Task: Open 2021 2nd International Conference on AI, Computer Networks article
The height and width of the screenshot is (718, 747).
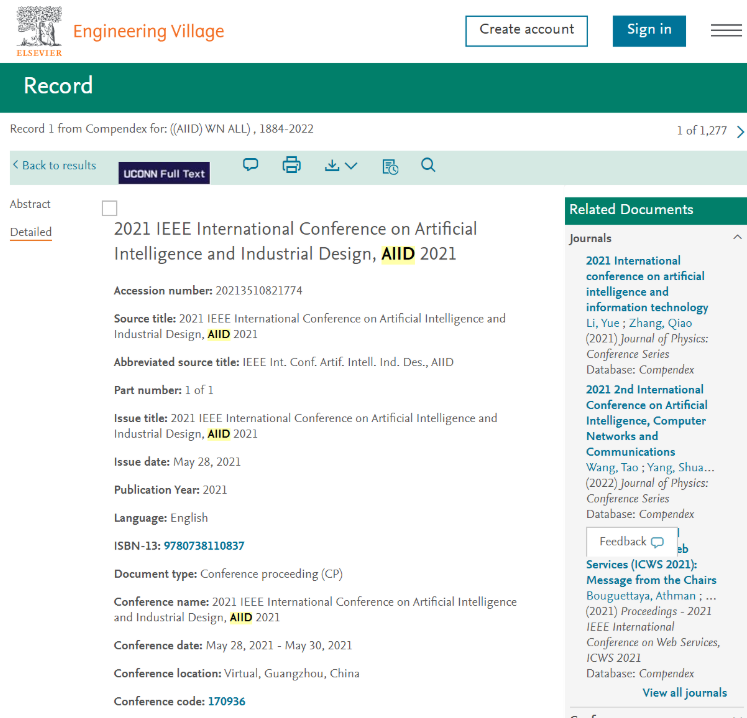Action: point(647,421)
